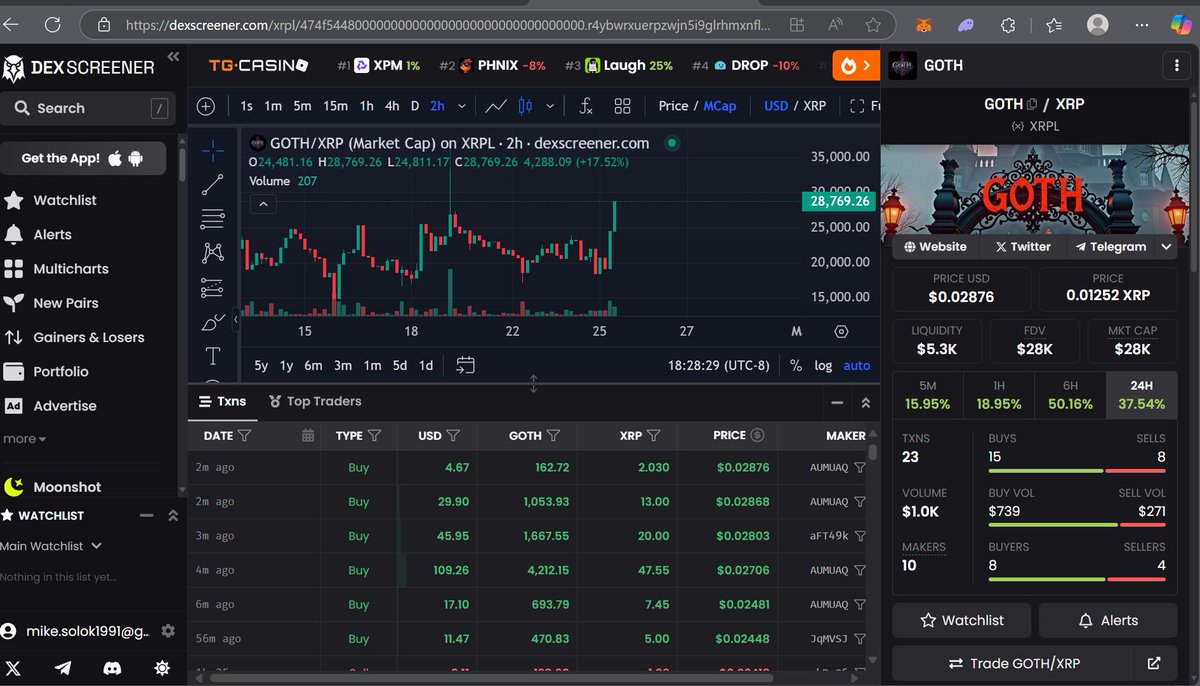Switch chart to MCap mode
Viewport: 1200px width, 686px height.
click(719, 106)
